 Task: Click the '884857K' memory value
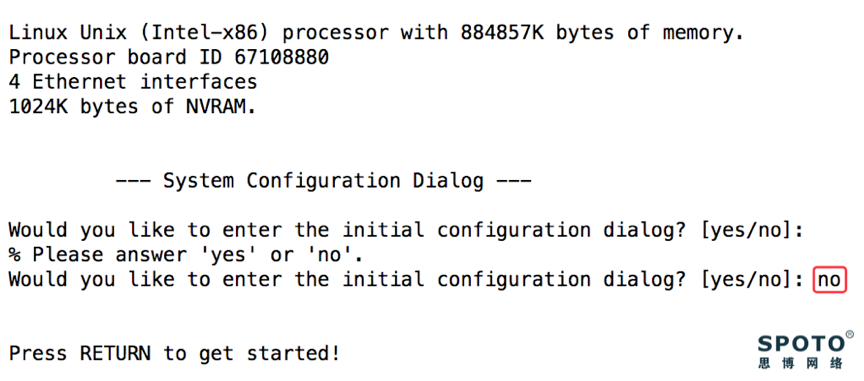(x=502, y=33)
